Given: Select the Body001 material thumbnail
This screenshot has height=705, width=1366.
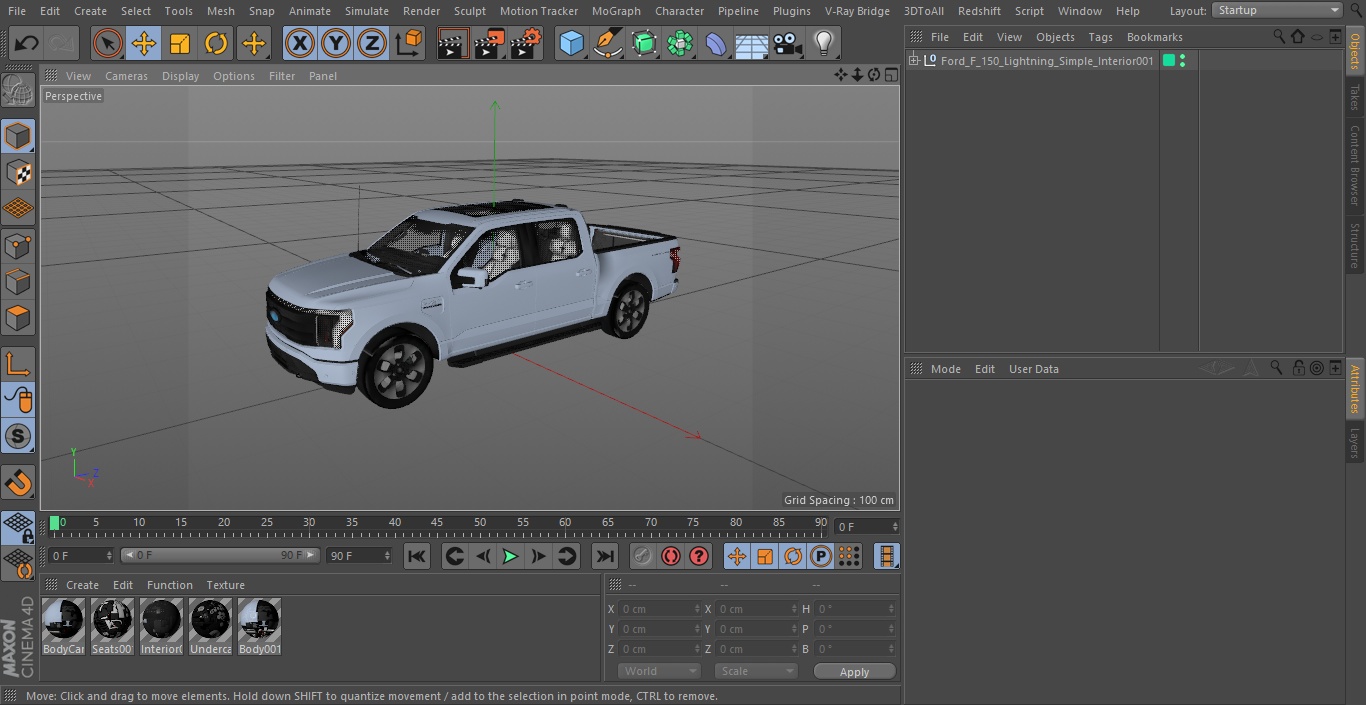Looking at the screenshot, I should (259, 627).
